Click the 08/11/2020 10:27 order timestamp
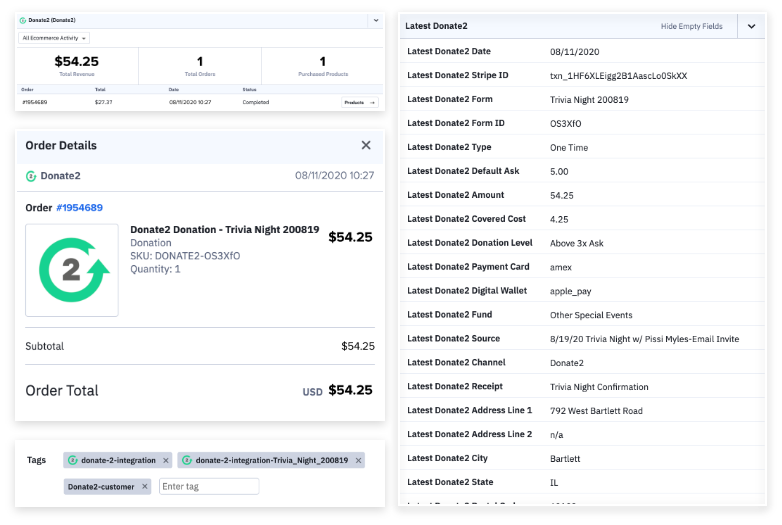This screenshot has height=525, width=782. [x=334, y=175]
